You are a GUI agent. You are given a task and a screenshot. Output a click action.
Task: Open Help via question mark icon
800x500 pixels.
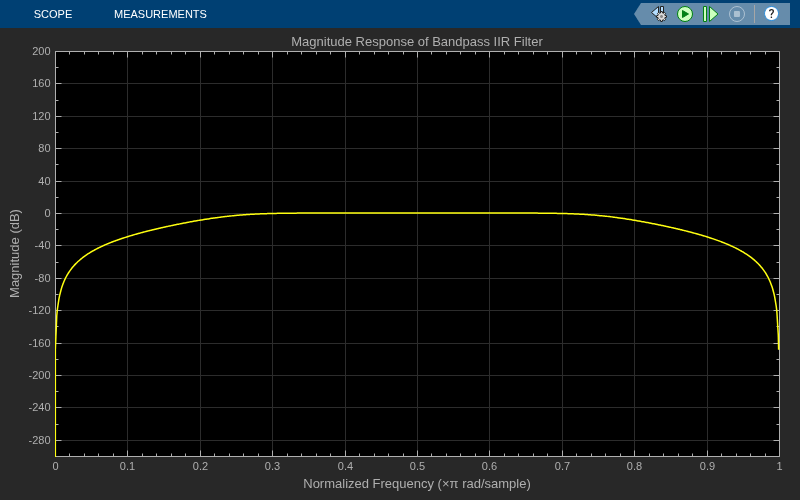click(x=771, y=14)
